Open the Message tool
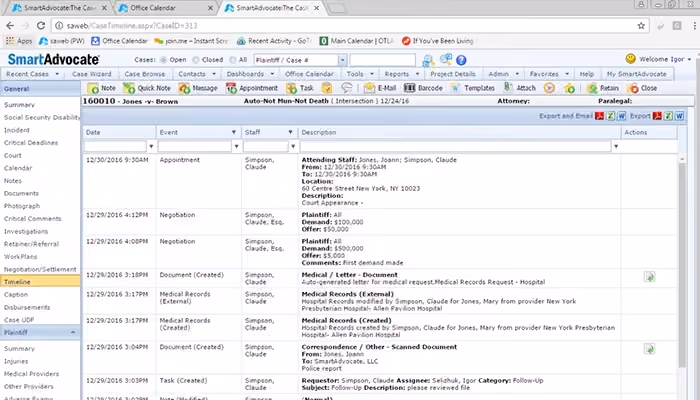 [198, 88]
